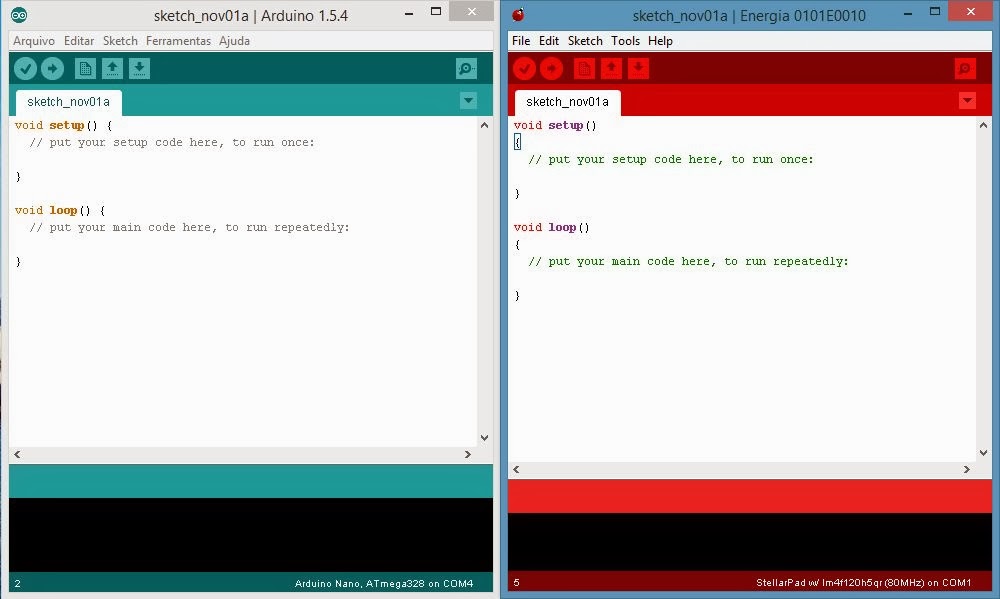The image size is (1000, 599).
Task: Create new sketch in Arduino window
Action: click(x=85, y=68)
